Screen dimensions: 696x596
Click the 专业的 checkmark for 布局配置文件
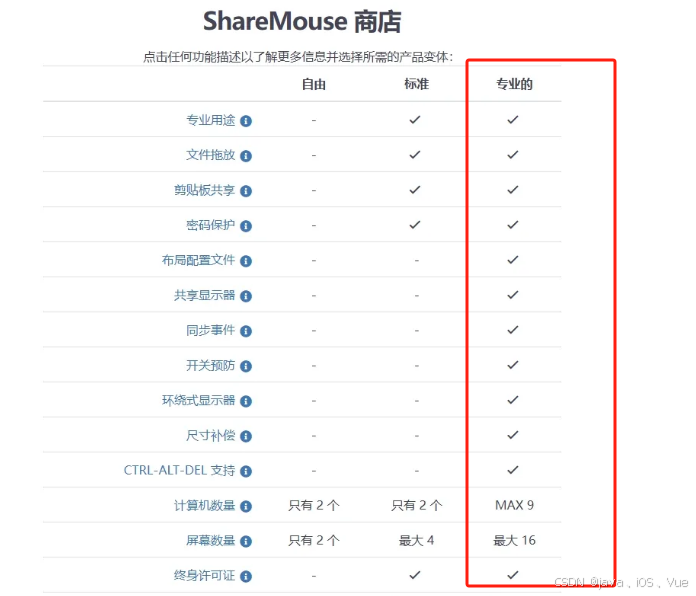tap(513, 260)
